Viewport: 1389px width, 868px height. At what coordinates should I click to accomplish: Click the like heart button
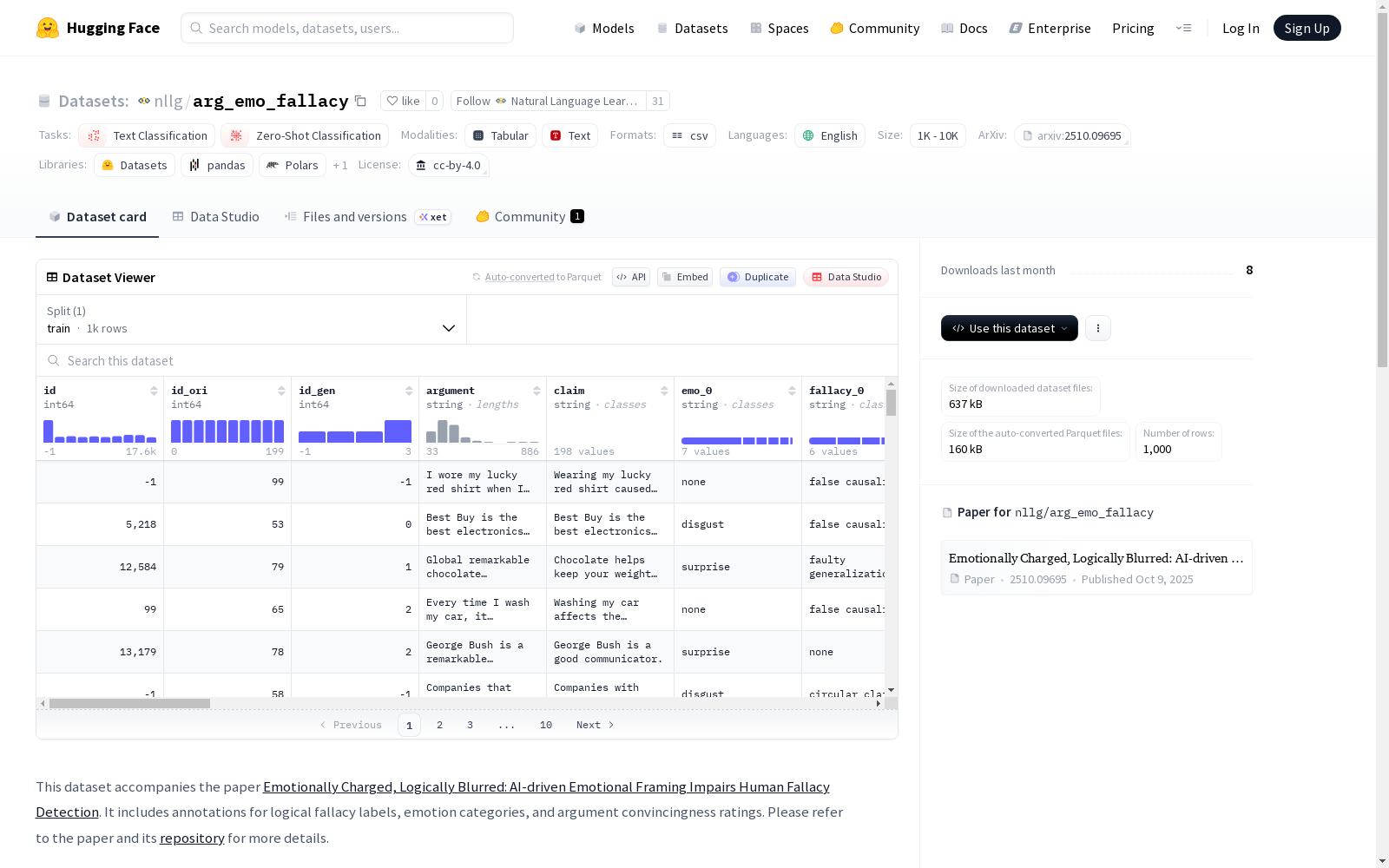pos(404,101)
